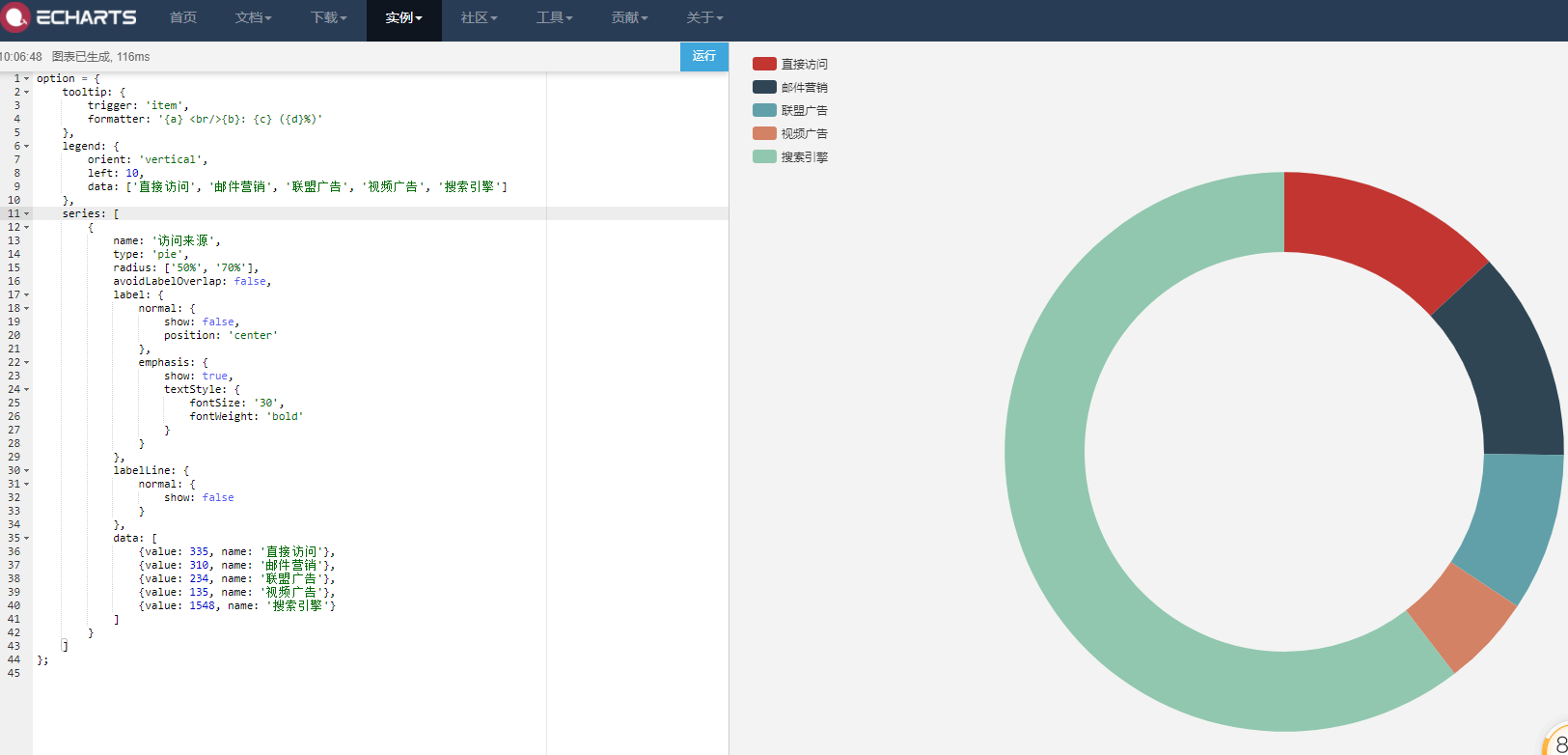
Task: Toggle 联盟广告 legend entry
Action: (x=790, y=110)
